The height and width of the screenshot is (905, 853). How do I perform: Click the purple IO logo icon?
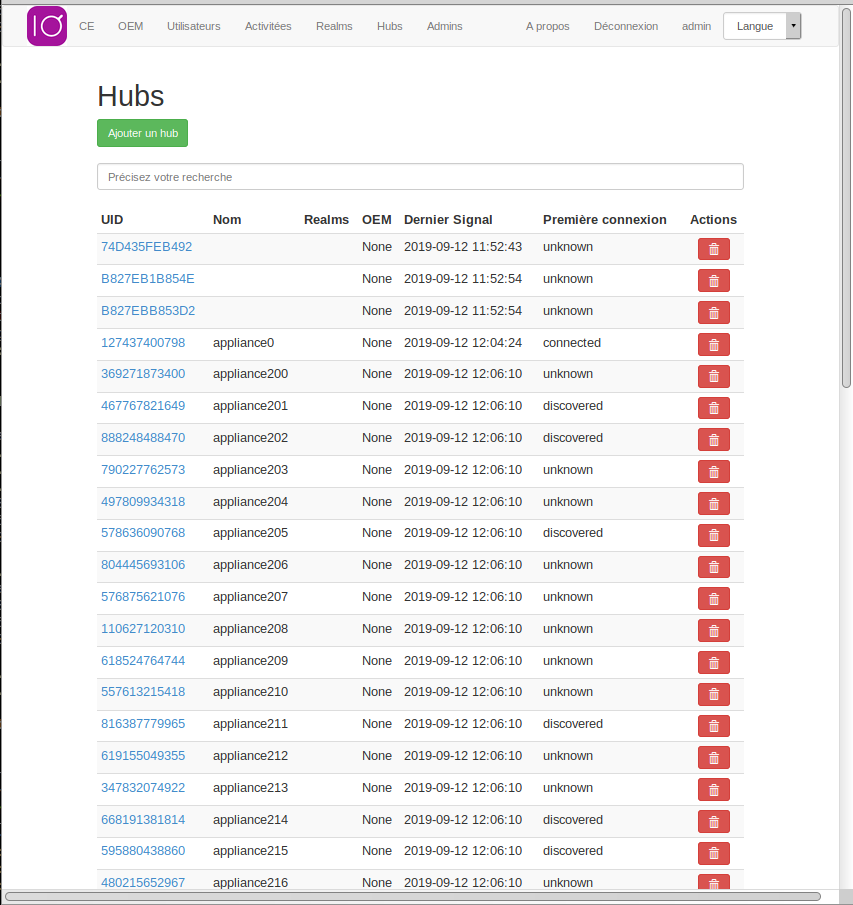tap(47, 26)
